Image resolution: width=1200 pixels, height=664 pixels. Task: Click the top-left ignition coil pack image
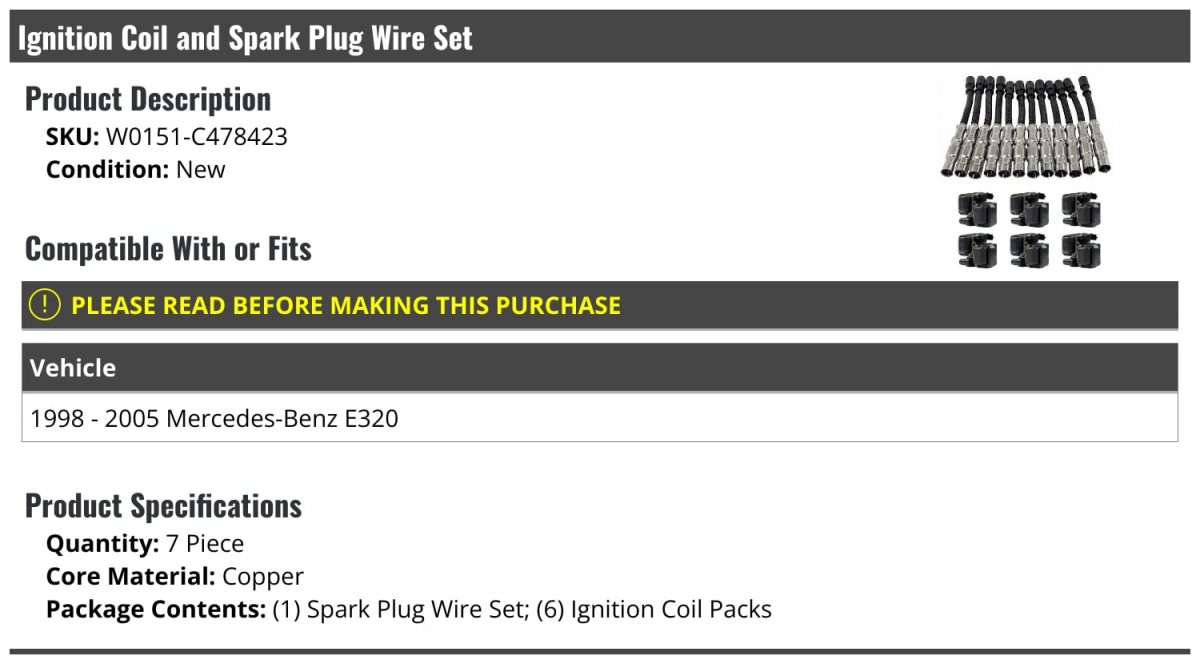pos(977,209)
